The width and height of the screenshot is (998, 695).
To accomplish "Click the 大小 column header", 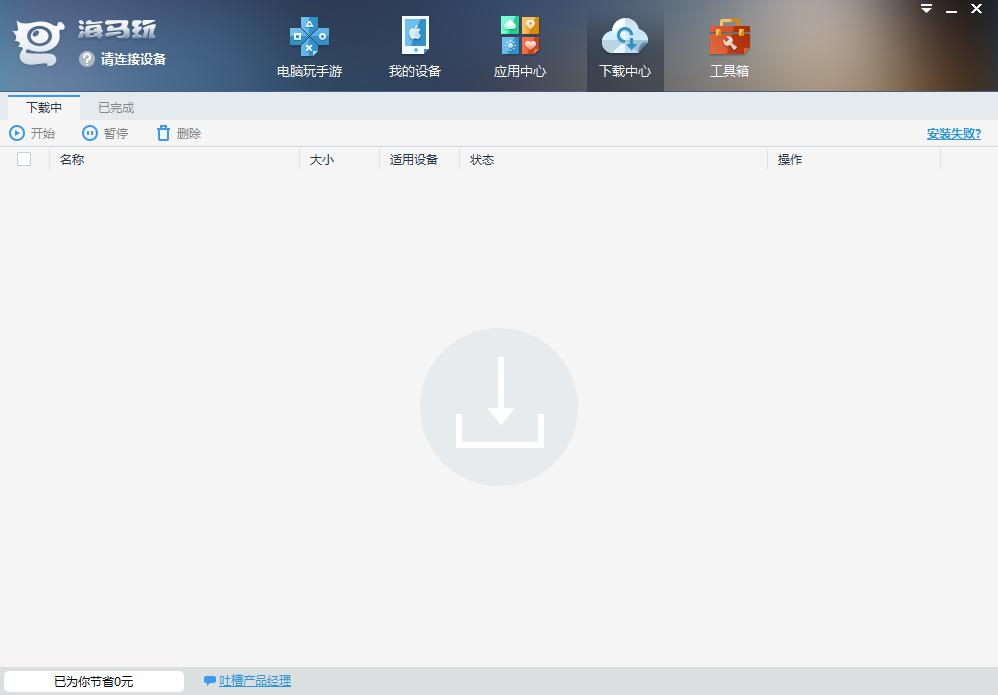I will (x=321, y=160).
